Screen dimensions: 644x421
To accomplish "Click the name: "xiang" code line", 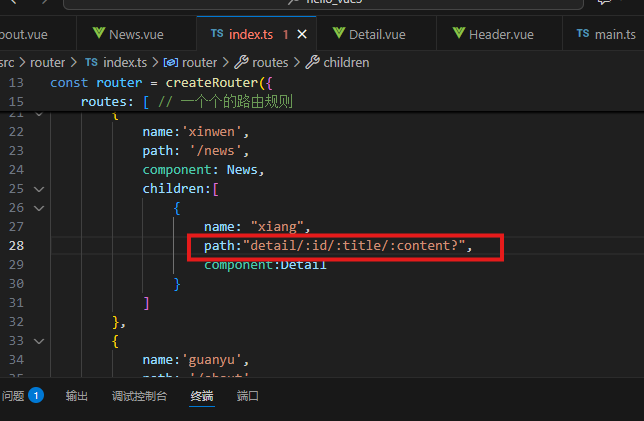I will coord(257,227).
